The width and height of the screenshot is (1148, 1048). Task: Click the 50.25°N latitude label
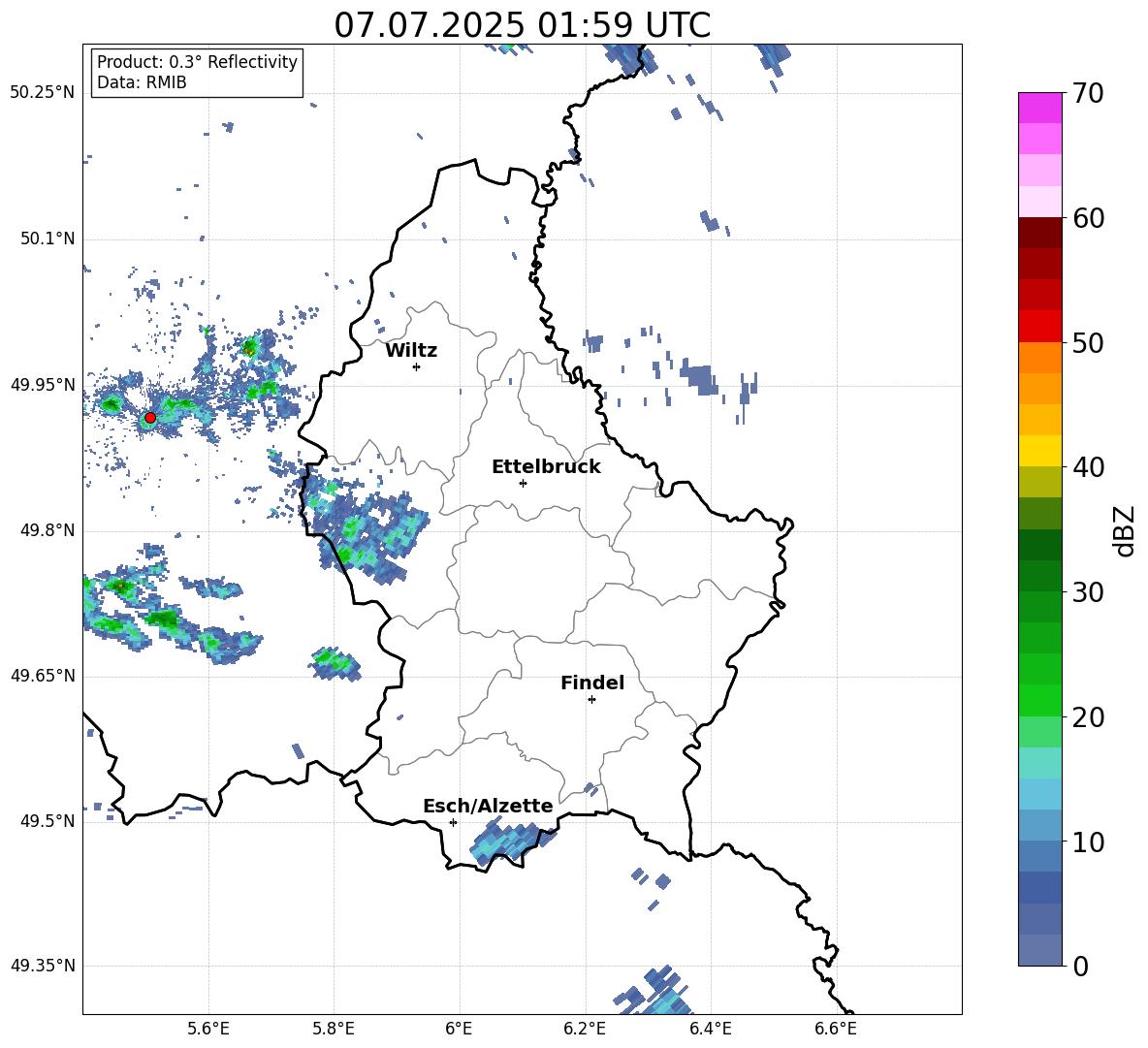click(43, 93)
